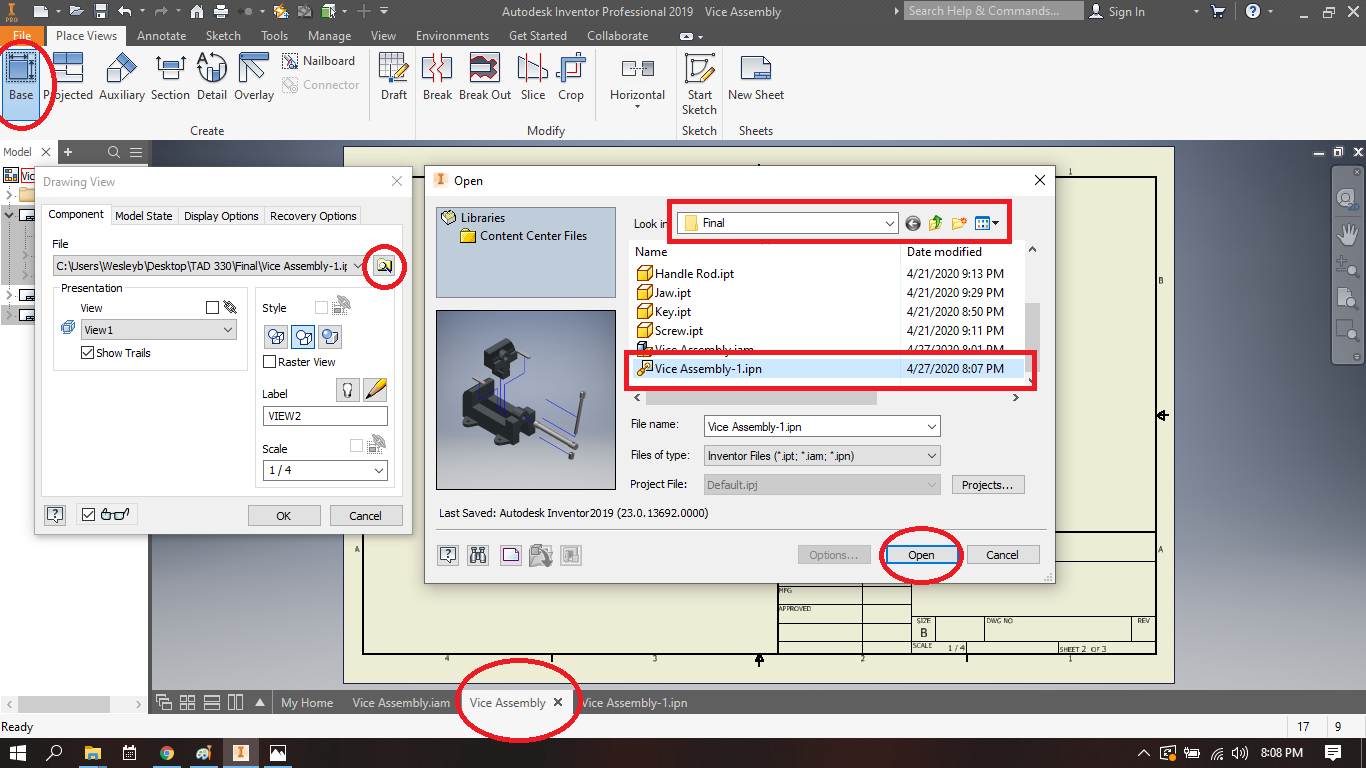Viewport: 1366px width, 768px height.
Task: Enable the Raster View option
Action: point(270,362)
